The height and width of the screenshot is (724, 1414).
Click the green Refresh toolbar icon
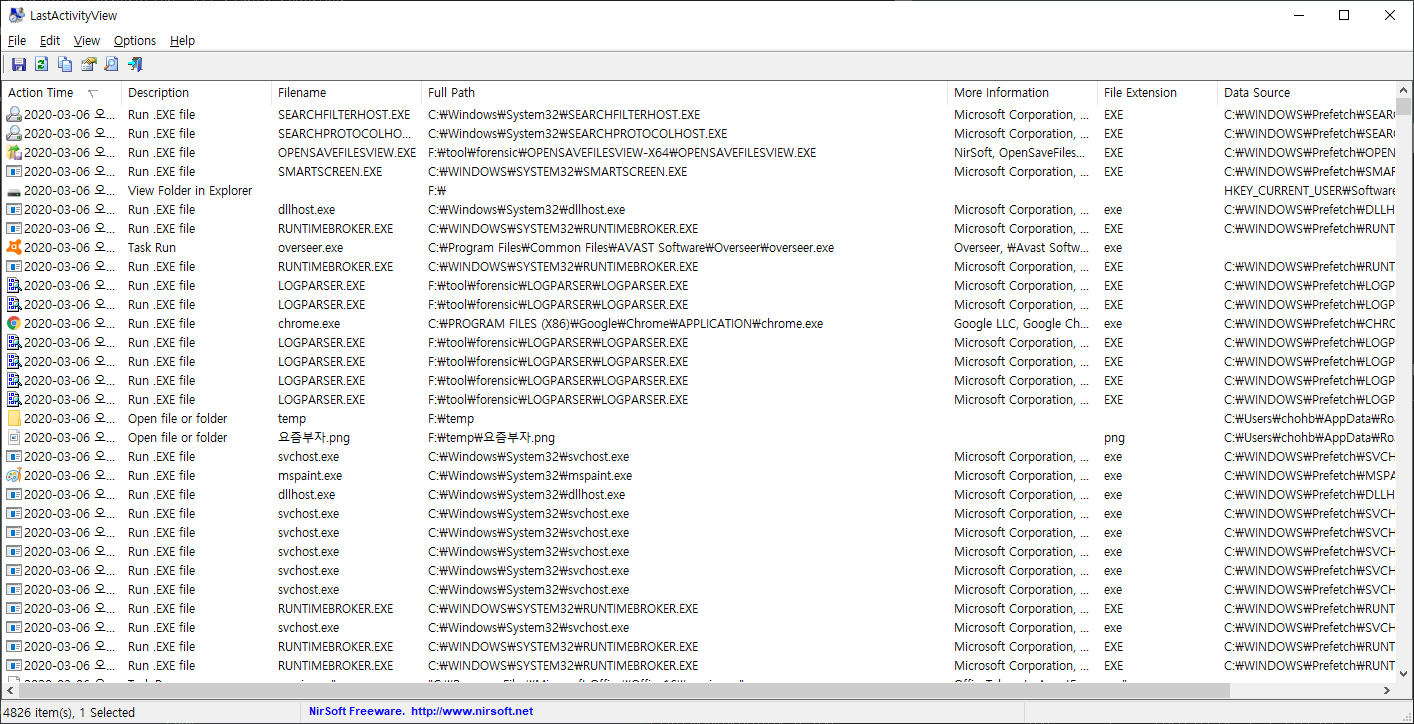click(x=41, y=65)
